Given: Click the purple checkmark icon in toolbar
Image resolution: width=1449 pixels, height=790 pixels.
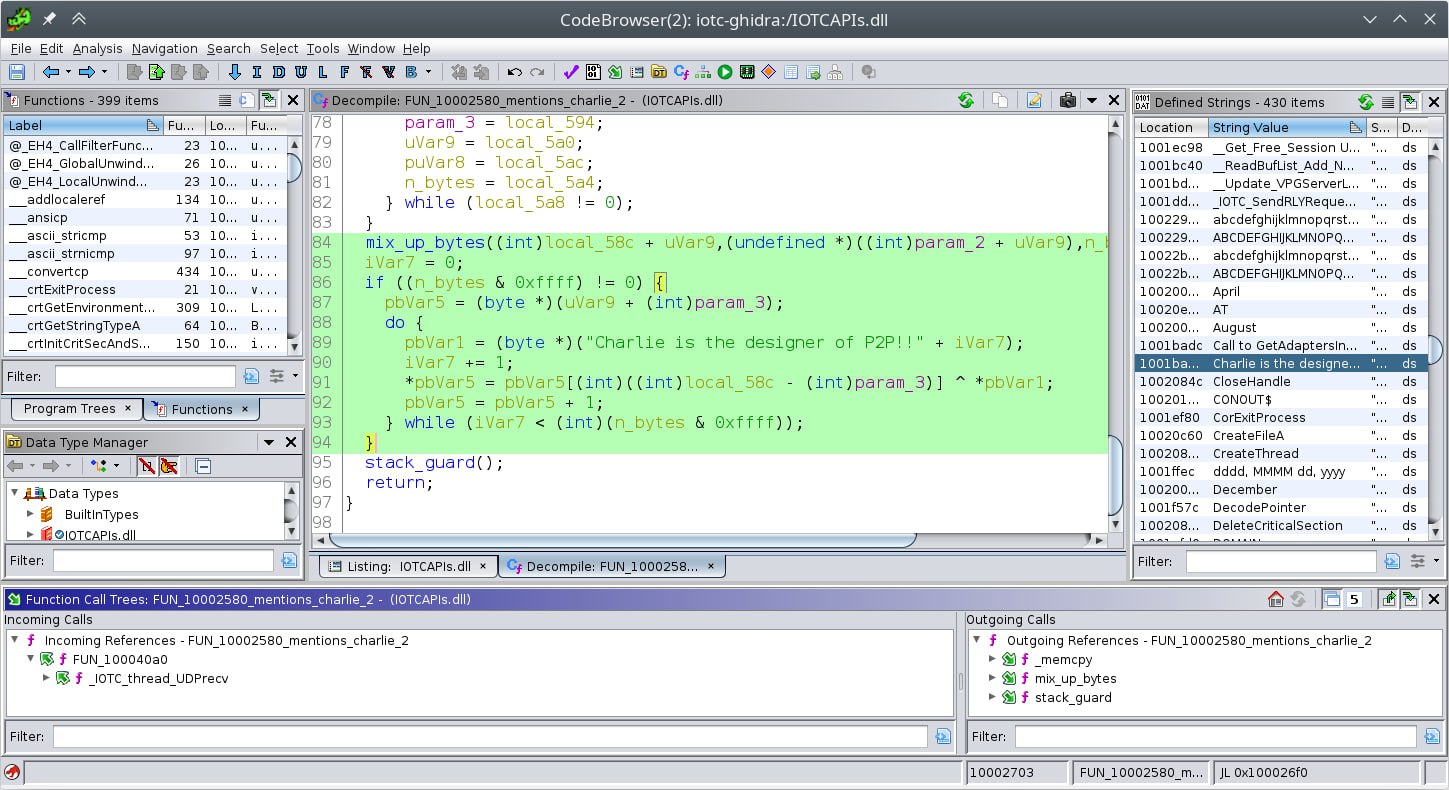Looking at the screenshot, I should [x=571, y=72].
